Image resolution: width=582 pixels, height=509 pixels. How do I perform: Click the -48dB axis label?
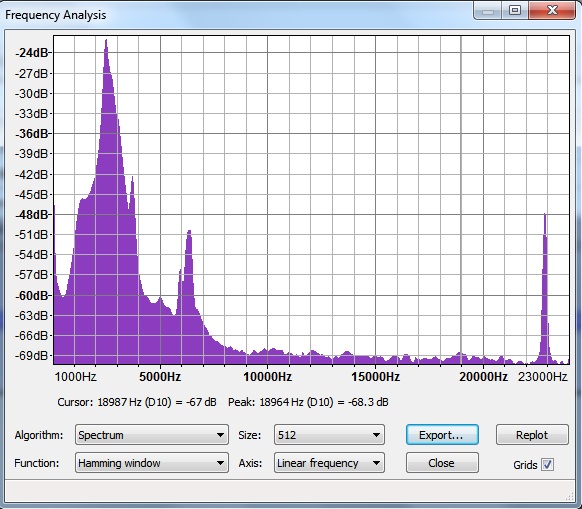click(32, 215)
